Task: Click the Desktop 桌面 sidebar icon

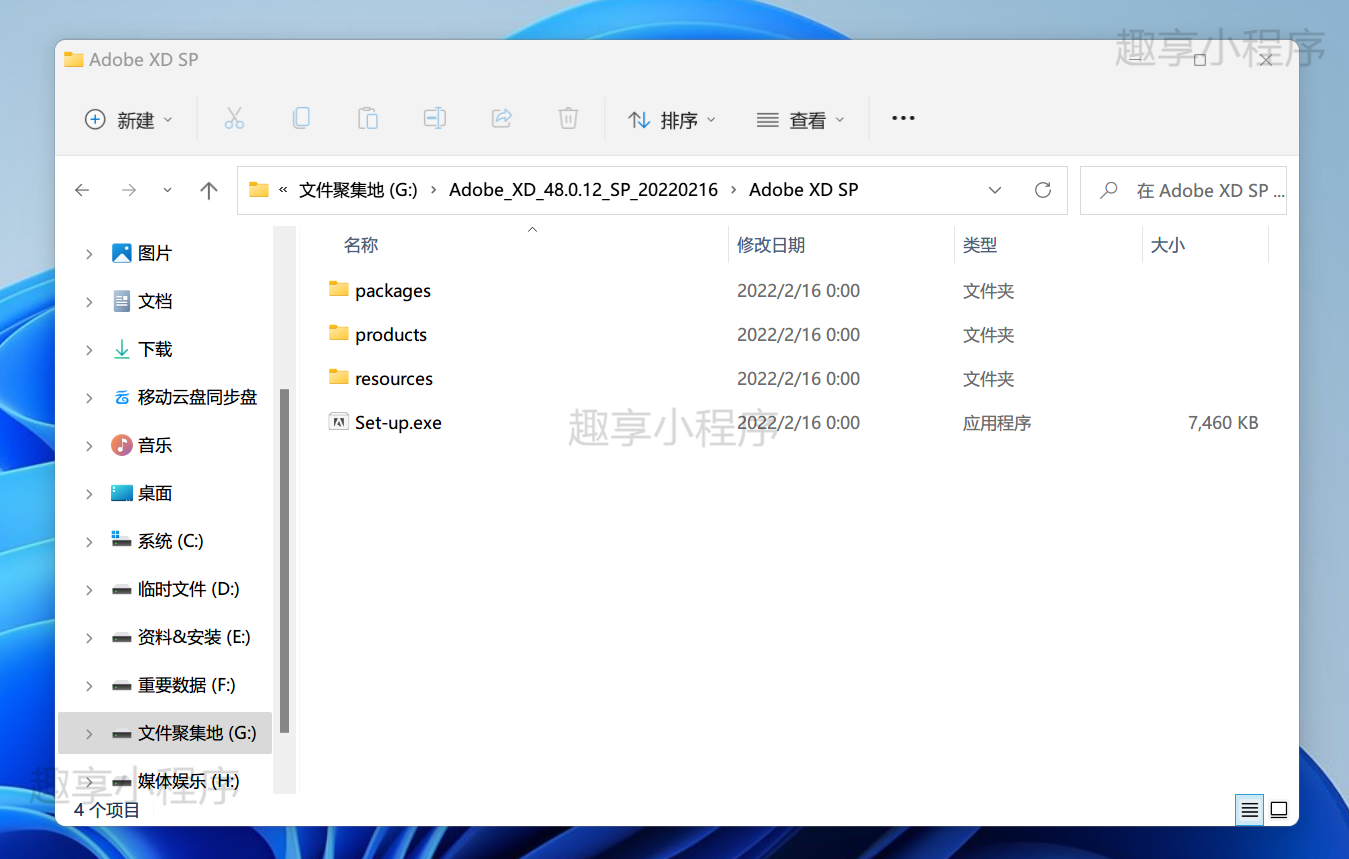Action: coord(122,493)
